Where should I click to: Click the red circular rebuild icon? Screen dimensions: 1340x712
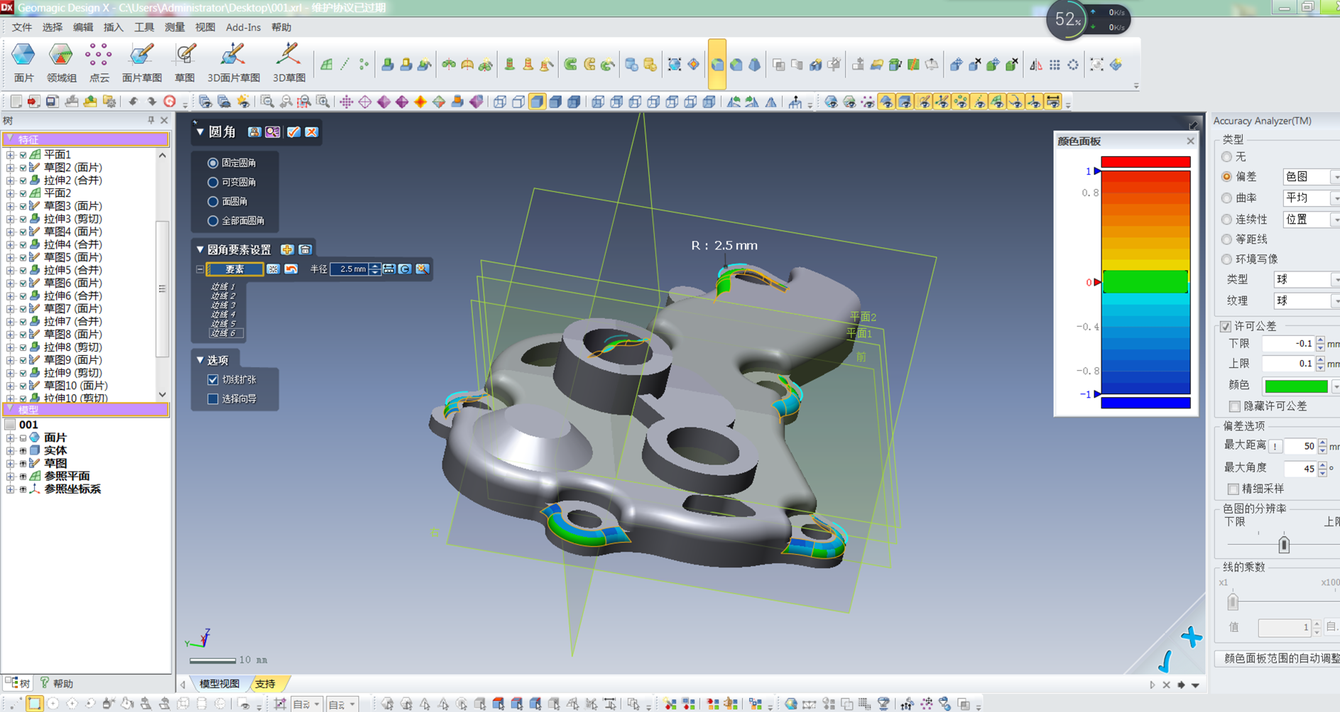(170, 102)
